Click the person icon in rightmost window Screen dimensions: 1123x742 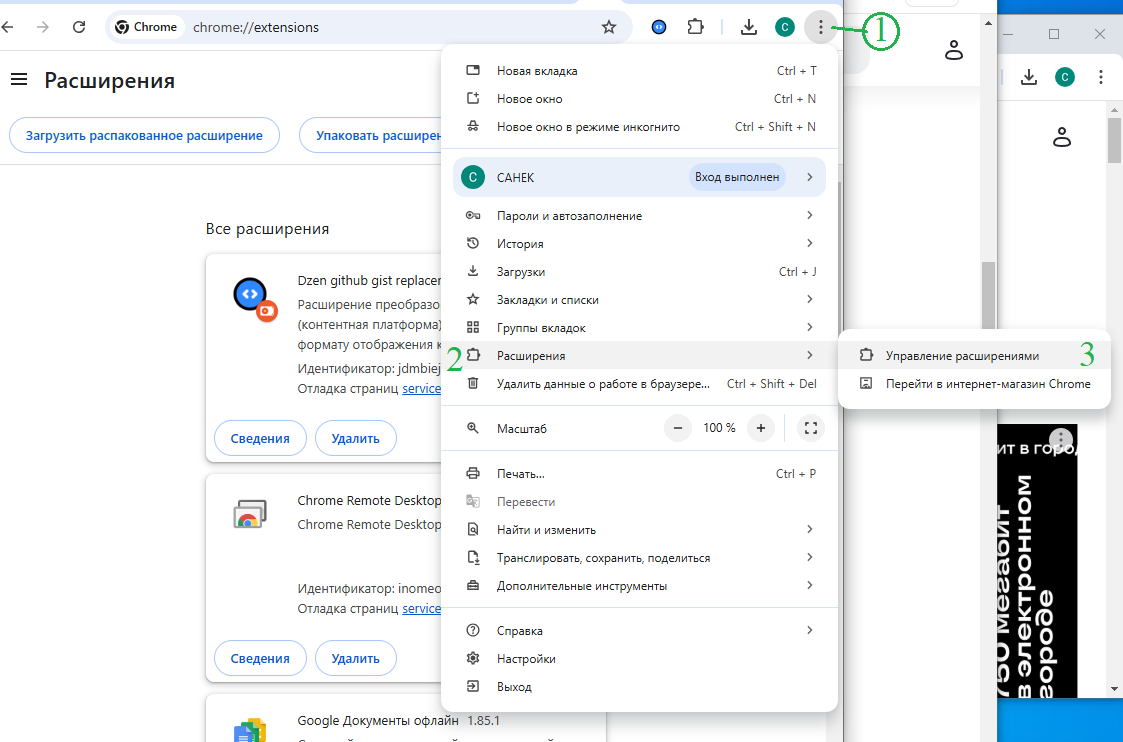1062,136
